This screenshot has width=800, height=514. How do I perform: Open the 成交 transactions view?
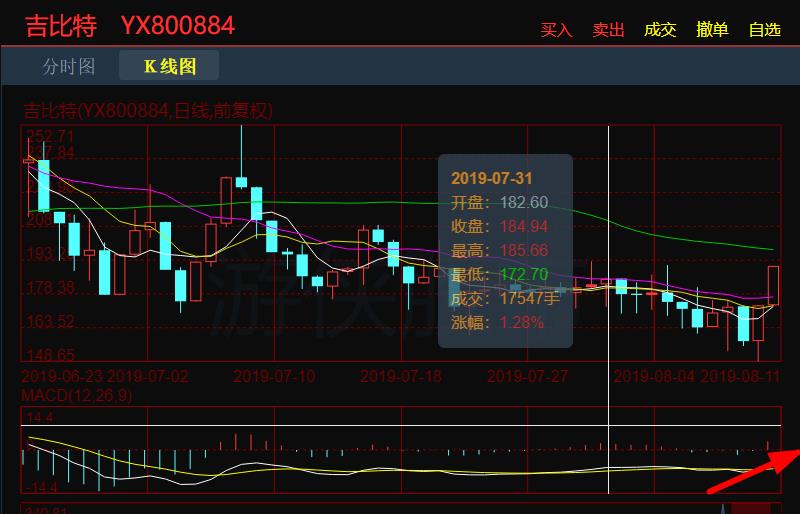pos(660,30)
